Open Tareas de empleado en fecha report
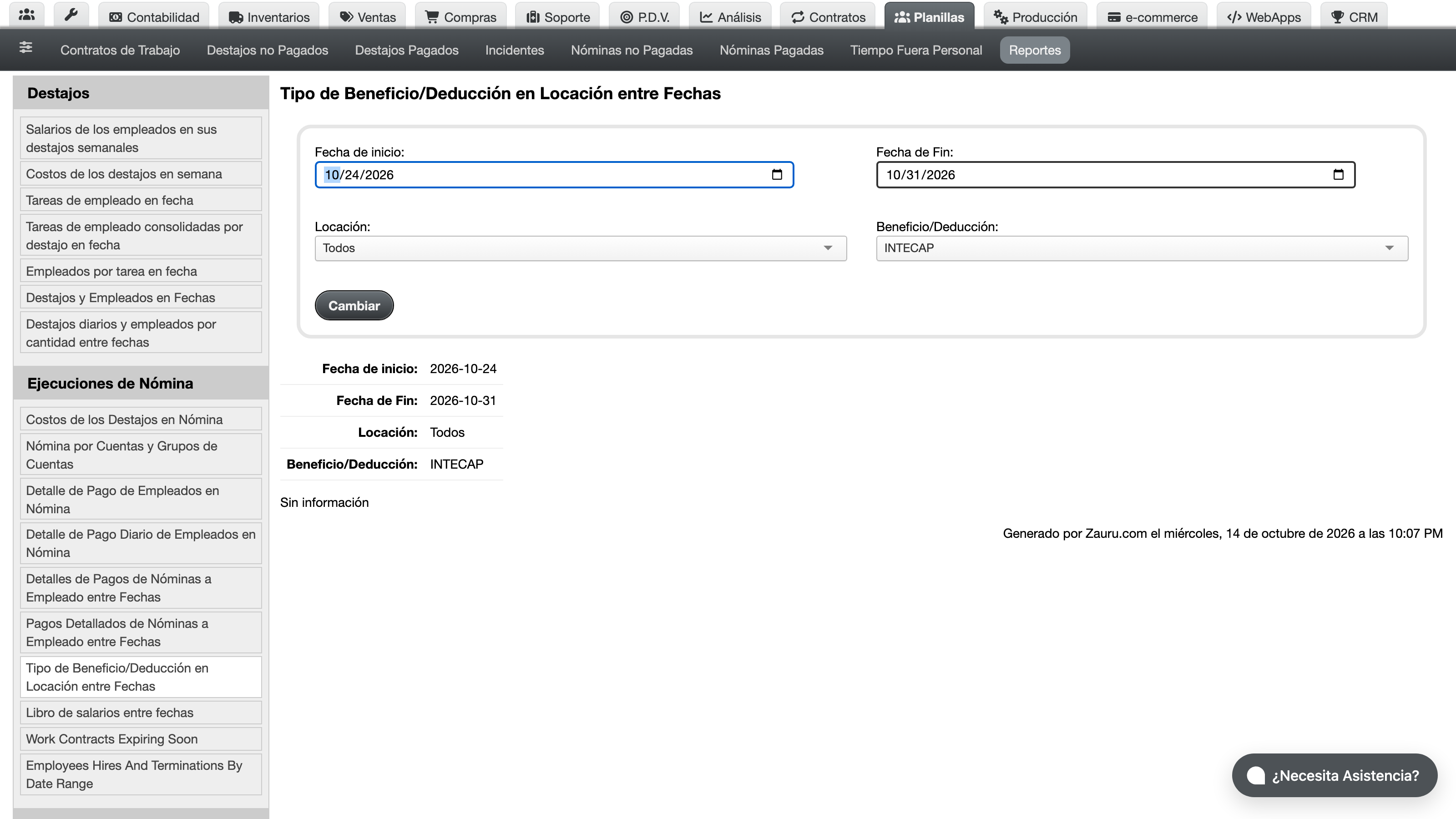Screen dimensions: 1456x819 click(141, 200)
